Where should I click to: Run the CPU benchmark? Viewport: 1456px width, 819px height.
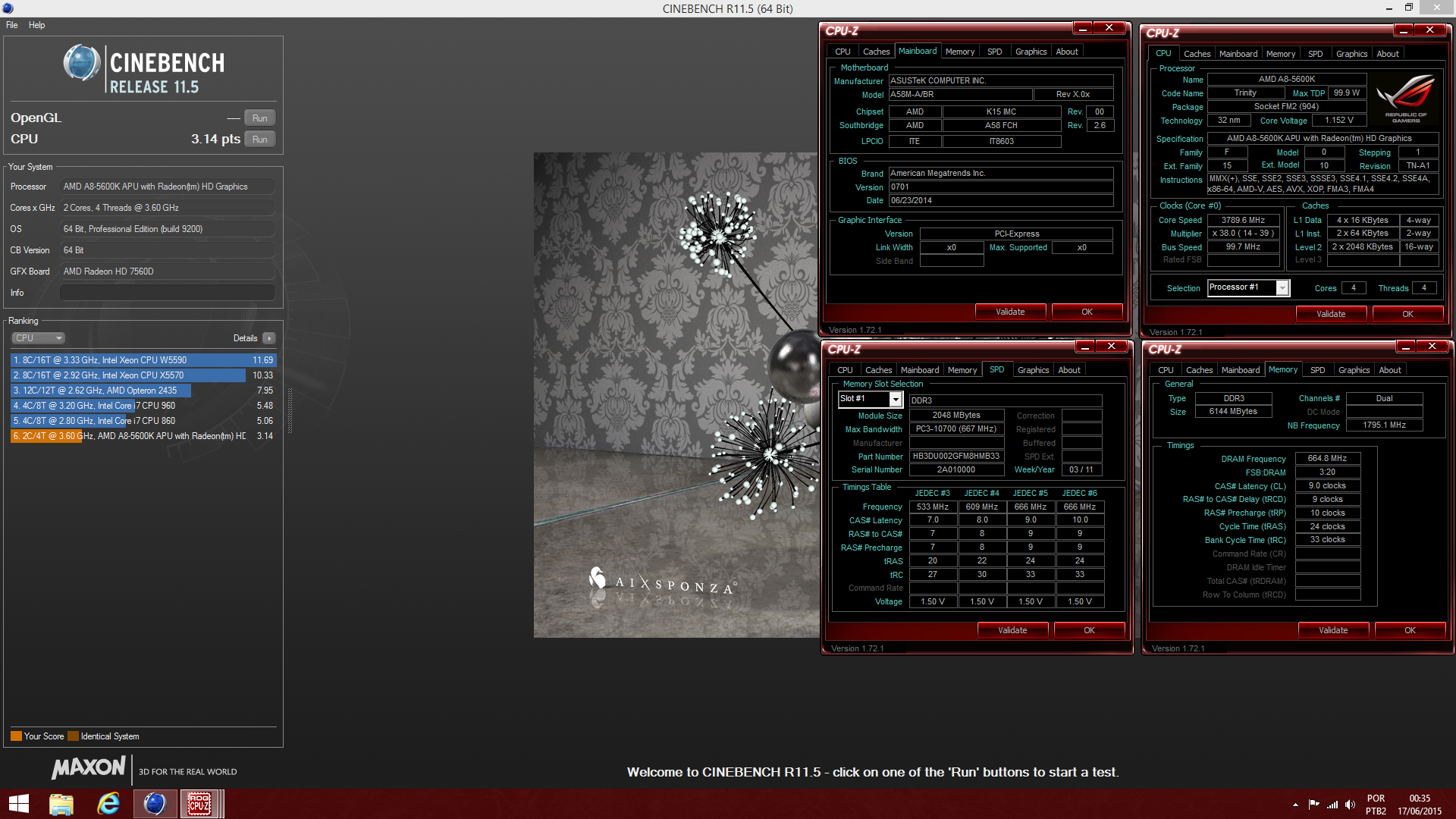pos(260,140)
